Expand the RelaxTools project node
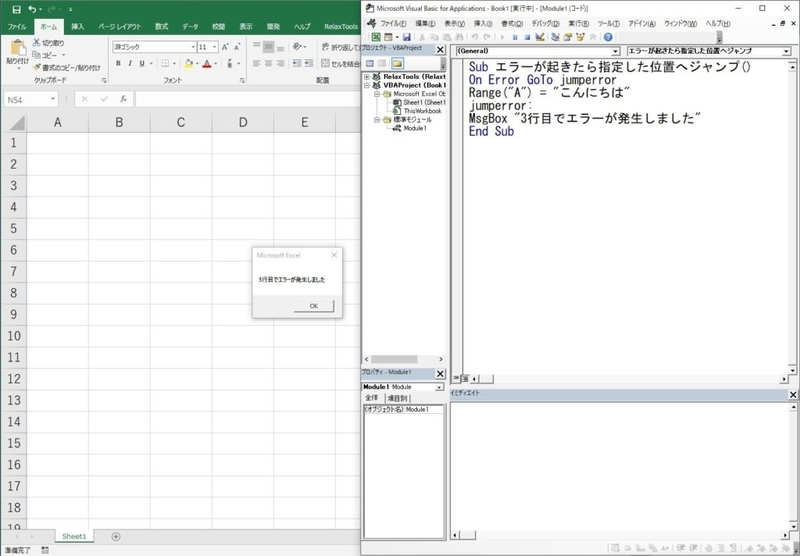Screen dimensions: 800x556 [x=367, y=77]
